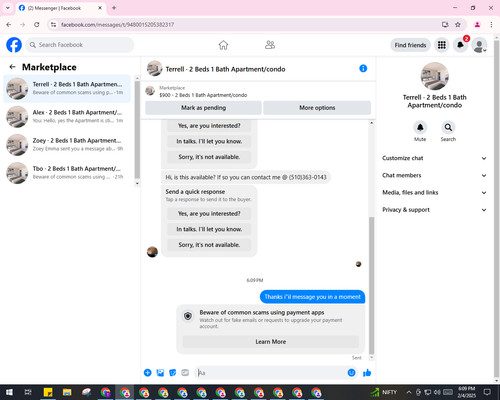Open the Chrome three-dot menu
This screenshot has height=400, width=500.
click(x=491, y=25)
